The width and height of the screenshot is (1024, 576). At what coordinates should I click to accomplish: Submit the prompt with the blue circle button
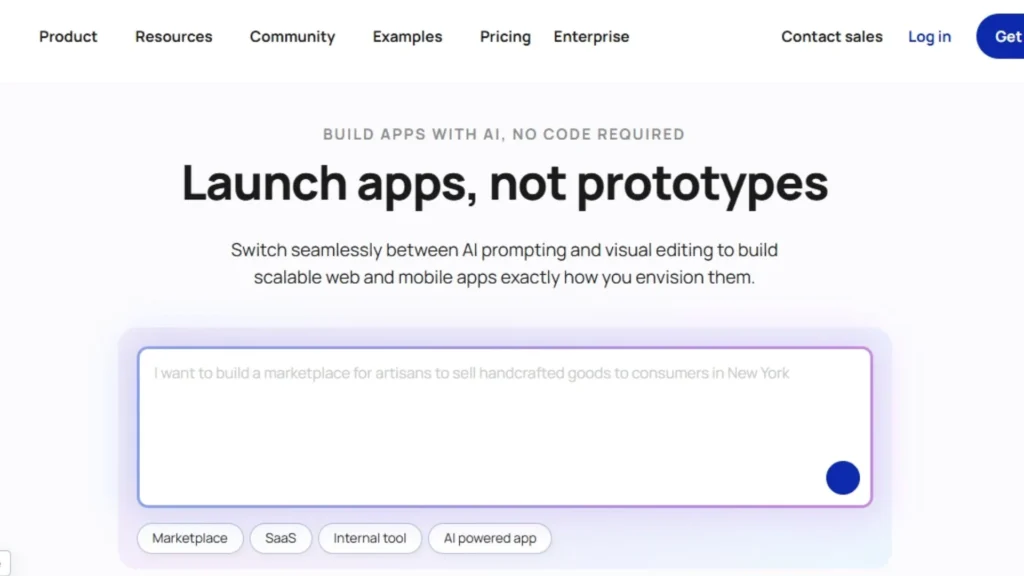point(842,477)
